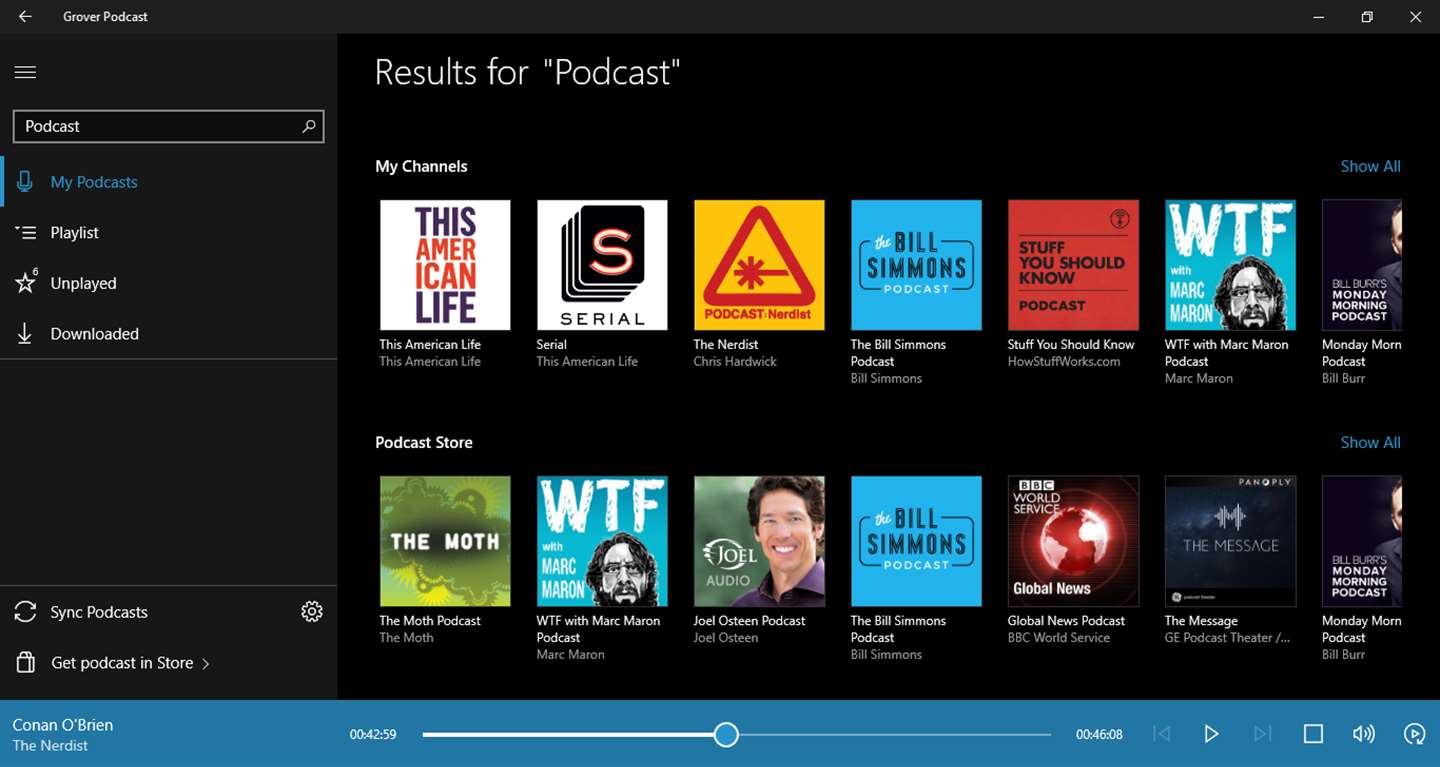Go to previous track

click(x=1161, y=734)
